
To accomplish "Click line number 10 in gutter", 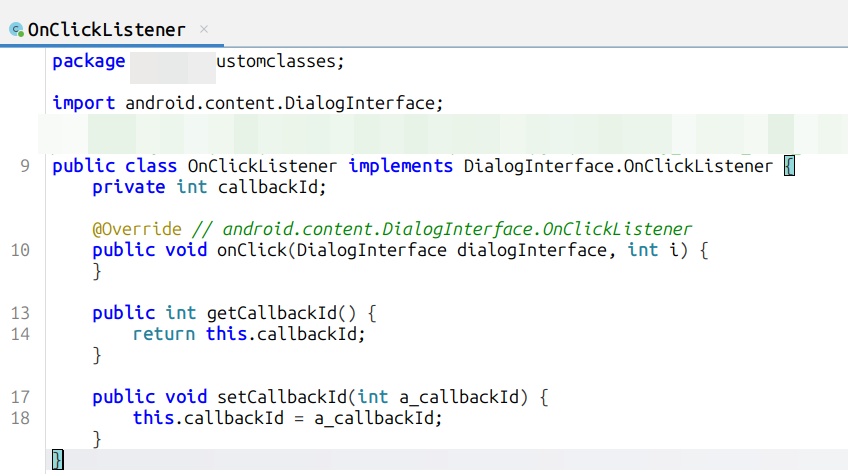I will click(x=20, y=250).
